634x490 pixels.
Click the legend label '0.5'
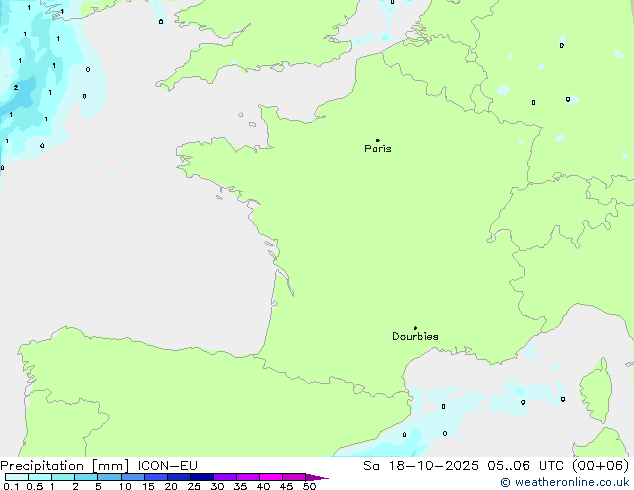point(35,486)
